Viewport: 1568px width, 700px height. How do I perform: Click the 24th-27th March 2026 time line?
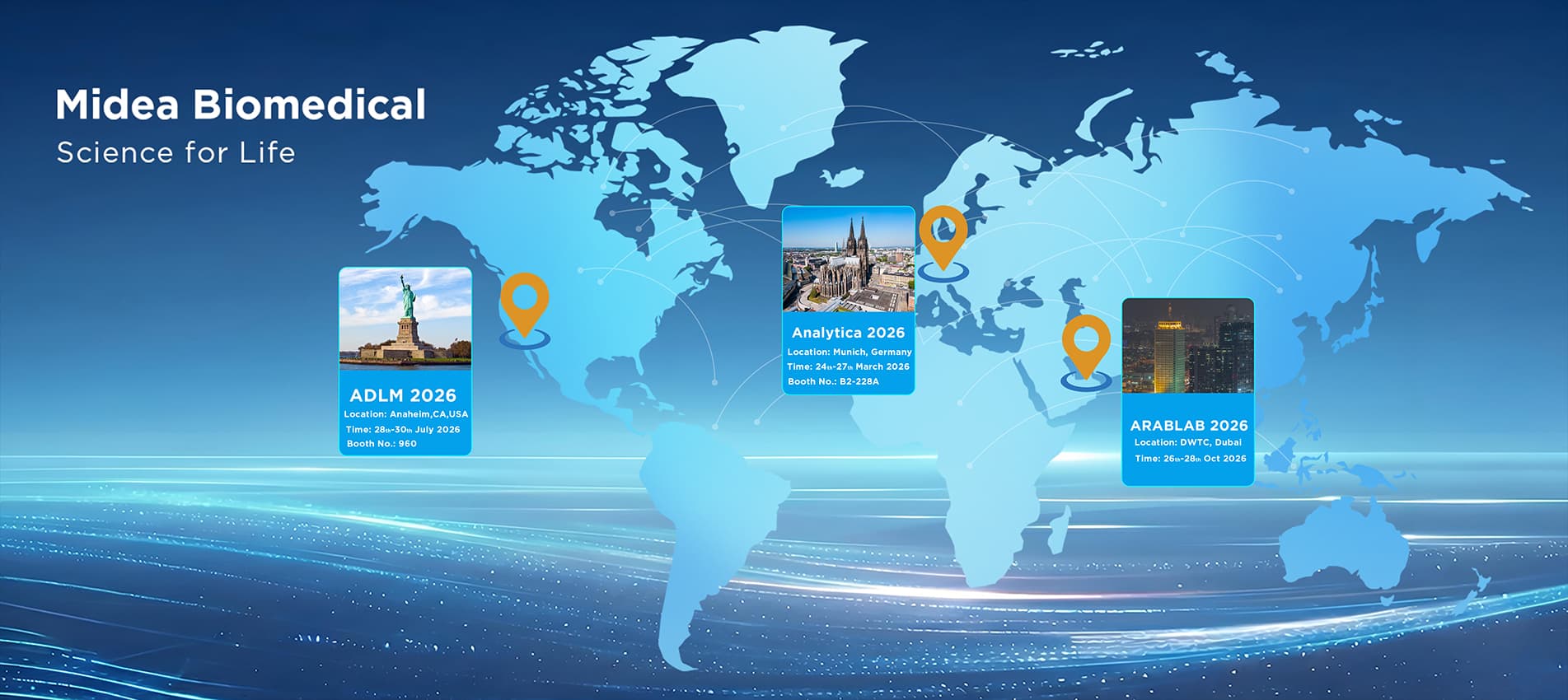[848, 367]
